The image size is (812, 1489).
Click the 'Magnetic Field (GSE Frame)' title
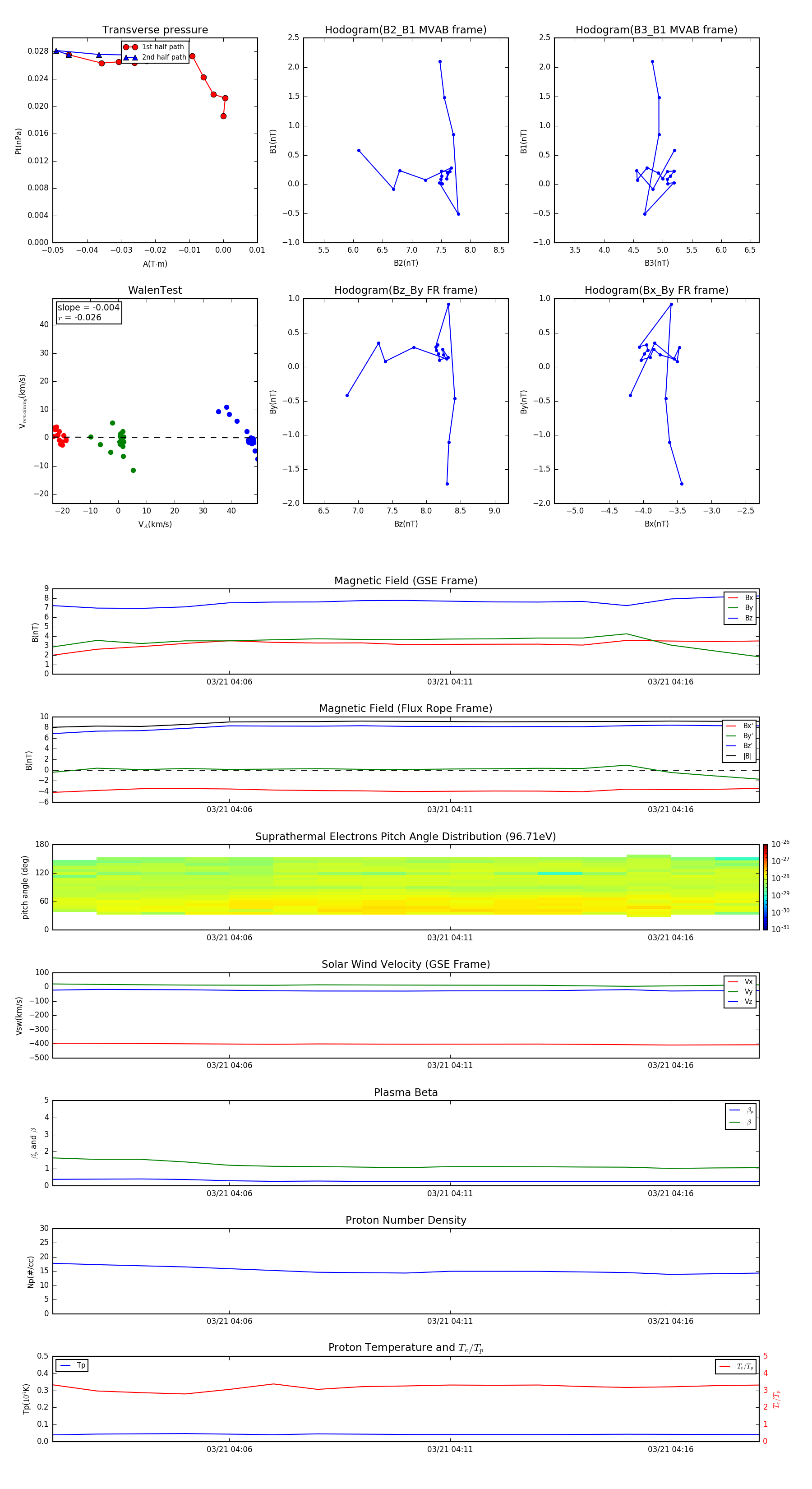406,581
